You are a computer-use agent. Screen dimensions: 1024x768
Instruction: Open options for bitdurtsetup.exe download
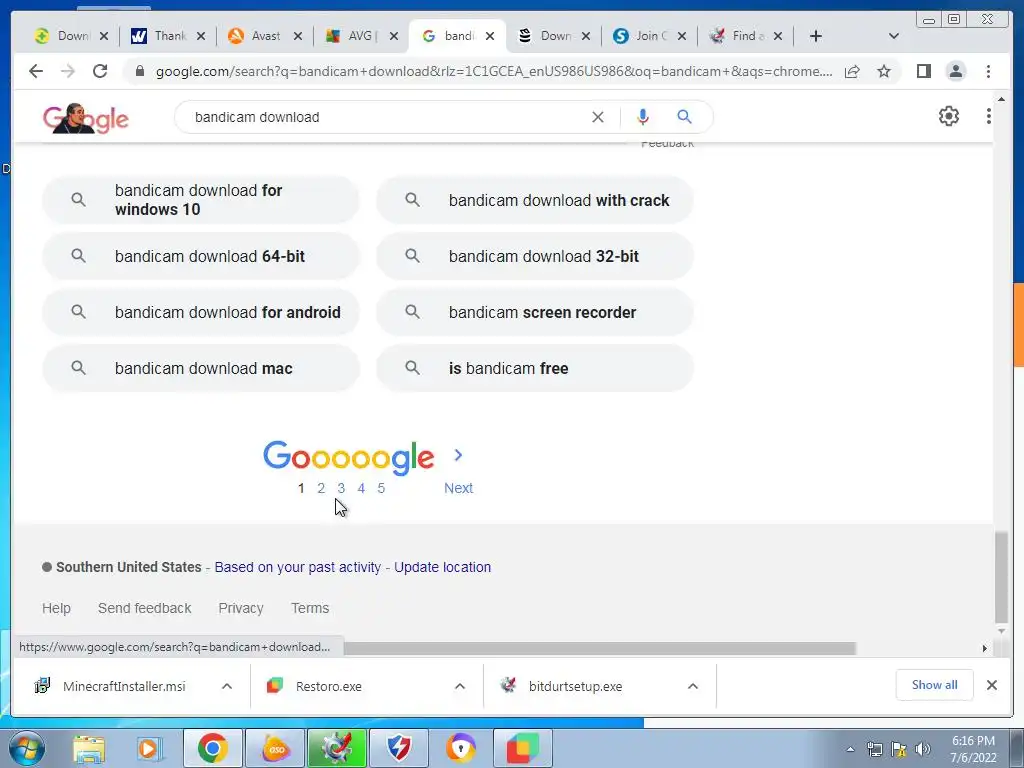693,686
